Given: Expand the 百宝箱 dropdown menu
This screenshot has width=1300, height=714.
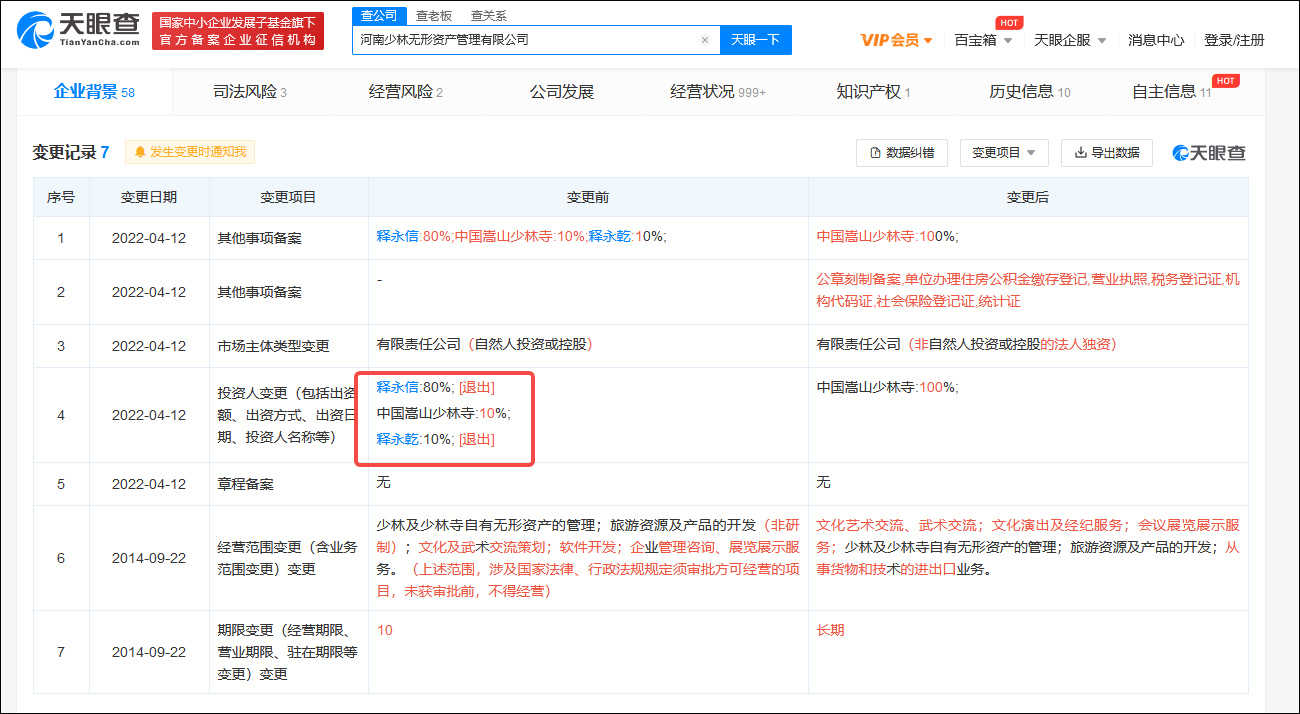Looking at the screenshot, I should click(983, 40).
